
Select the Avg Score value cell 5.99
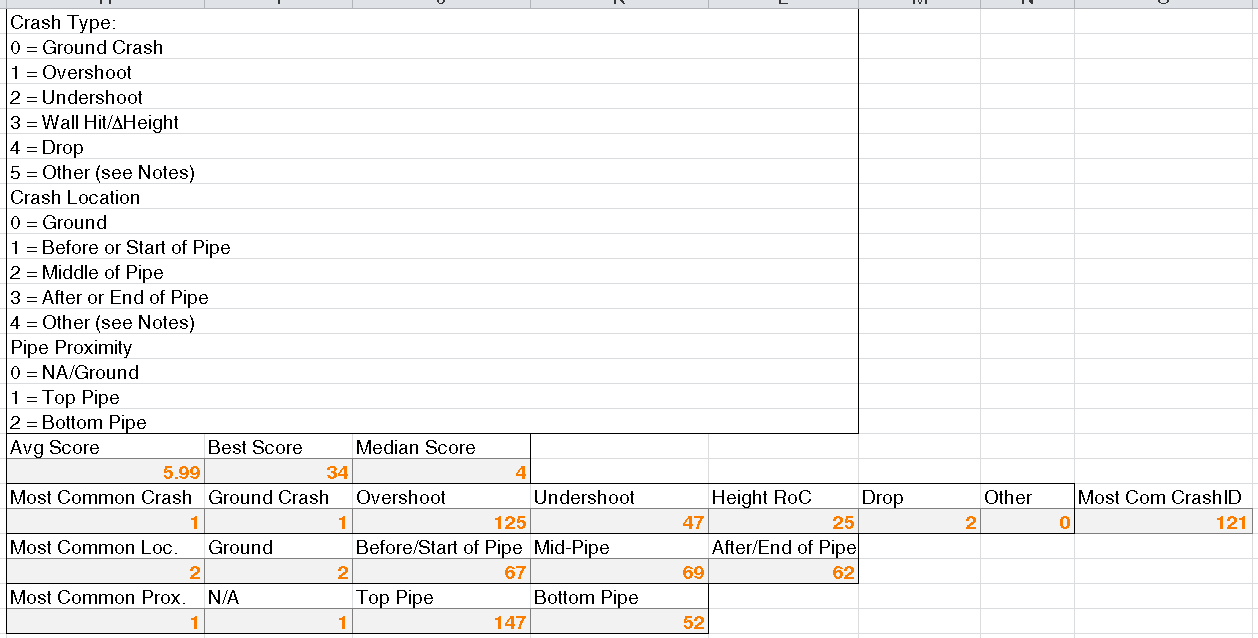pos(106,472)
